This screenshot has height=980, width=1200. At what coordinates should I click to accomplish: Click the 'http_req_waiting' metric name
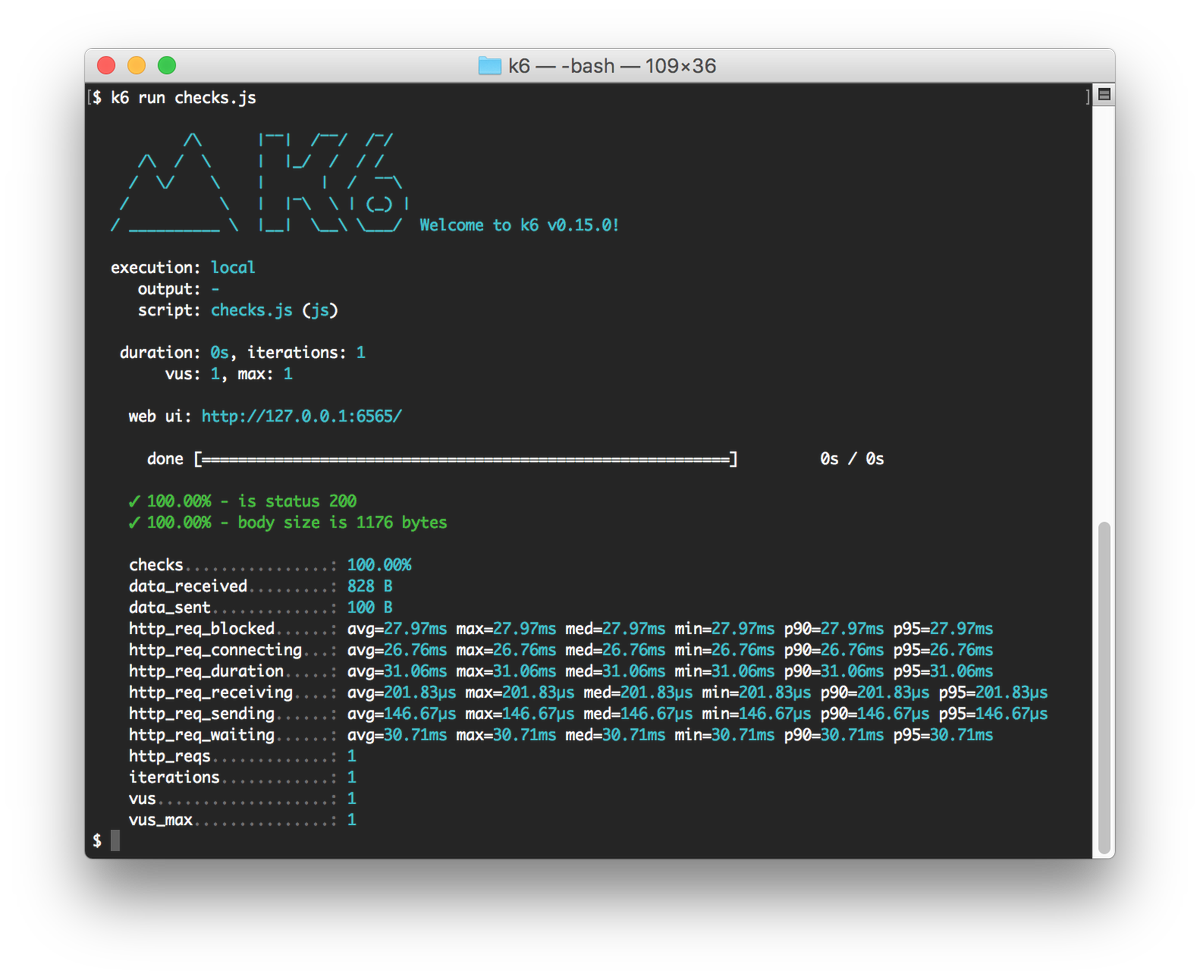[201, 735]
